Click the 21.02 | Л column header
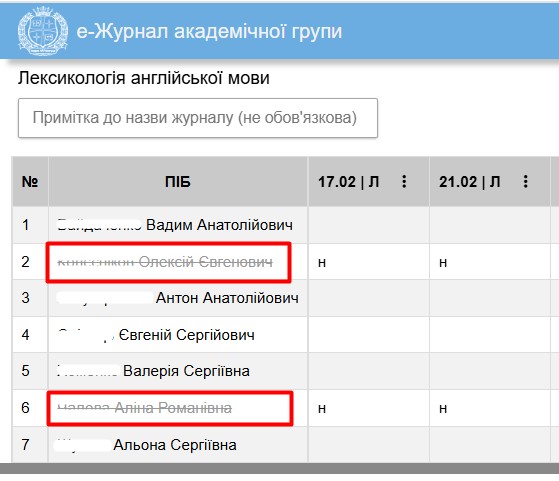Viewport: 559px width, 481px height. point(470,182)
